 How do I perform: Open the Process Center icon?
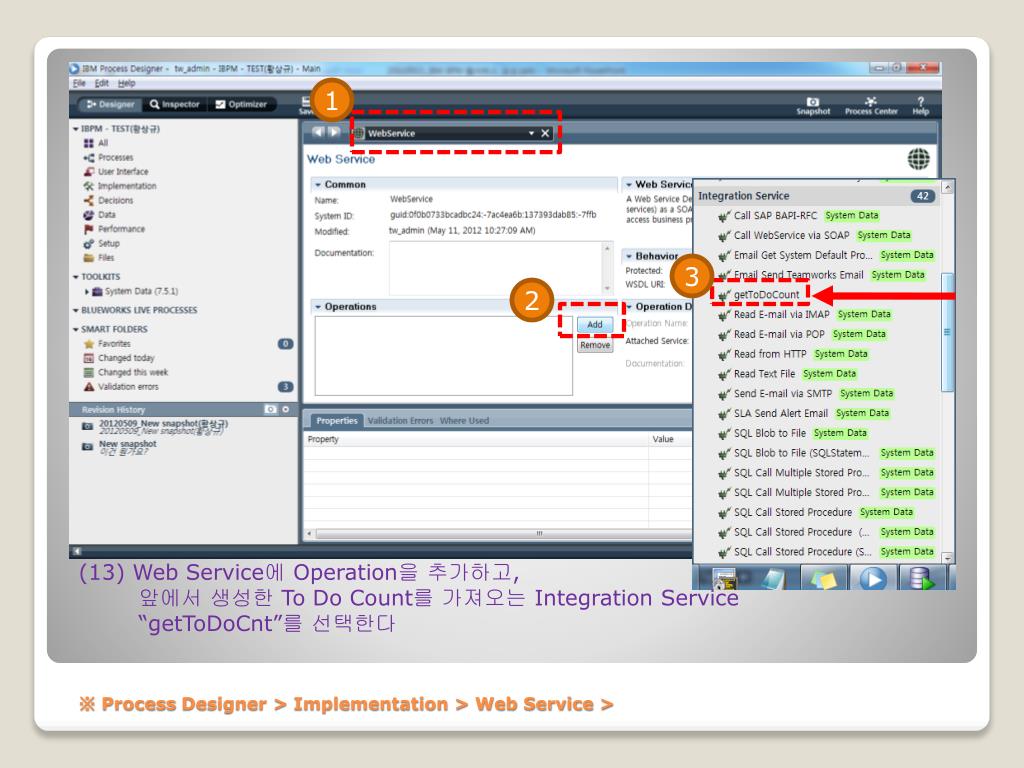[871, 102]
